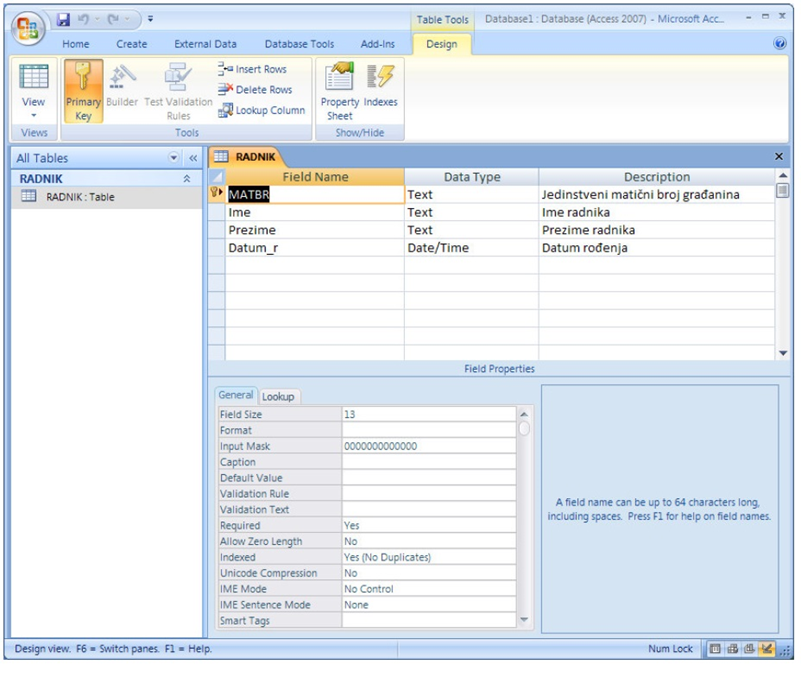
Task: Select RADNIK : Table in navigation pane
Action: [x=80, y=197]
